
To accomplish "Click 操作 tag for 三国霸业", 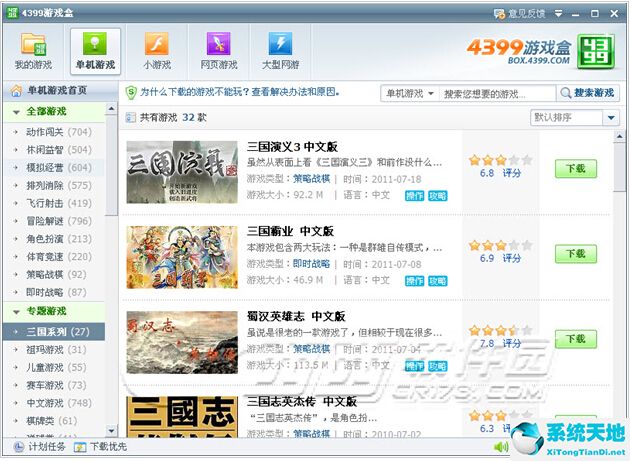I will point(414,281).
